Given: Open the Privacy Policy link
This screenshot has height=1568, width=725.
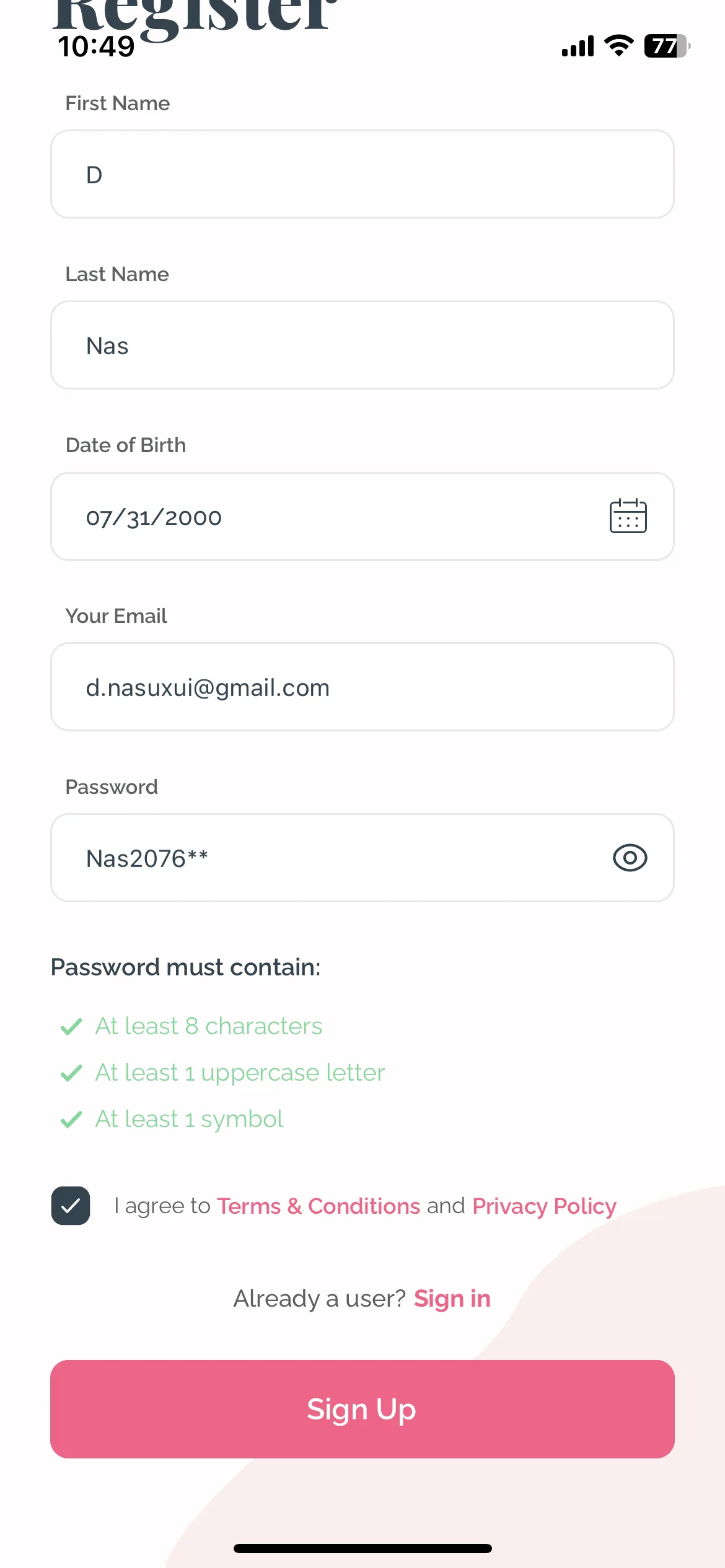Looking at the screenshot, I should click(544, 1206).
